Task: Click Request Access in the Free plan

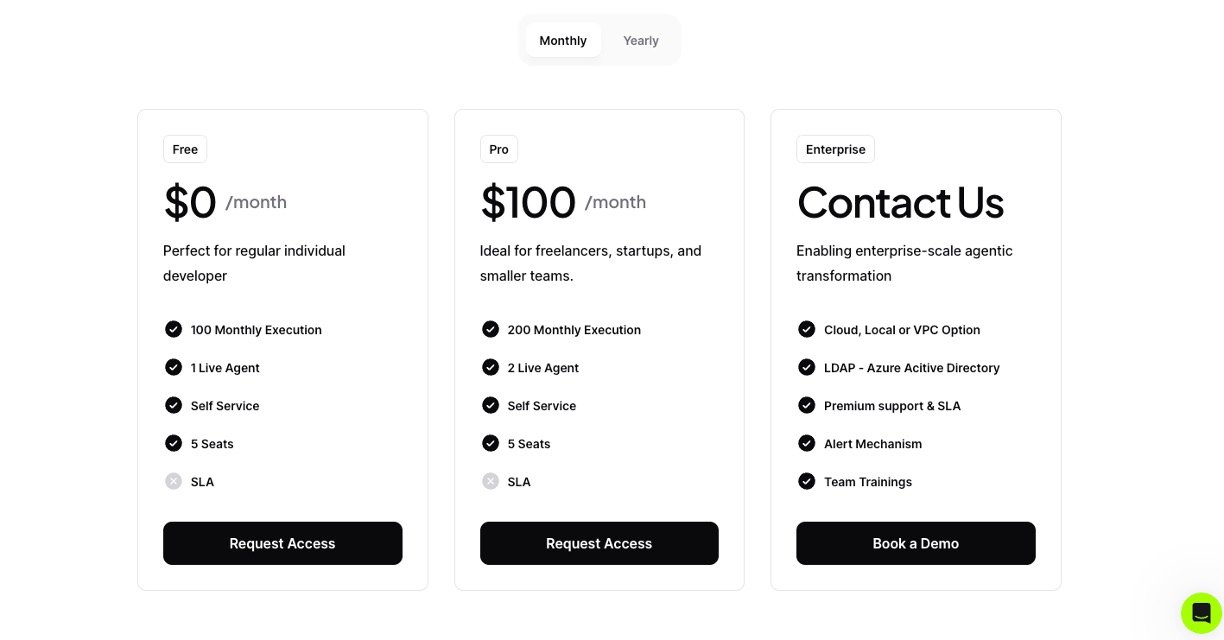Action: click(x=282, y=543)
